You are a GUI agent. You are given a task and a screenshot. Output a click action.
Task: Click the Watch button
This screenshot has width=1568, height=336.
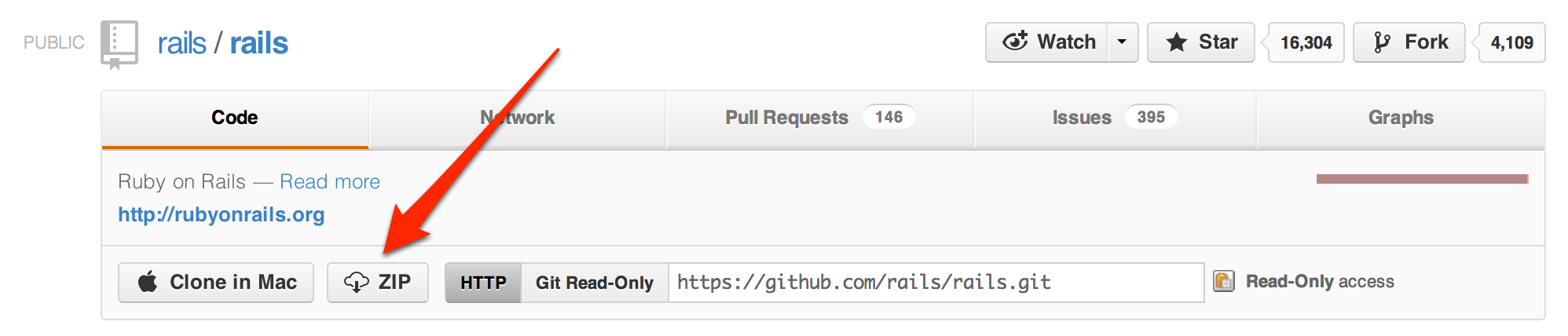1048,42
